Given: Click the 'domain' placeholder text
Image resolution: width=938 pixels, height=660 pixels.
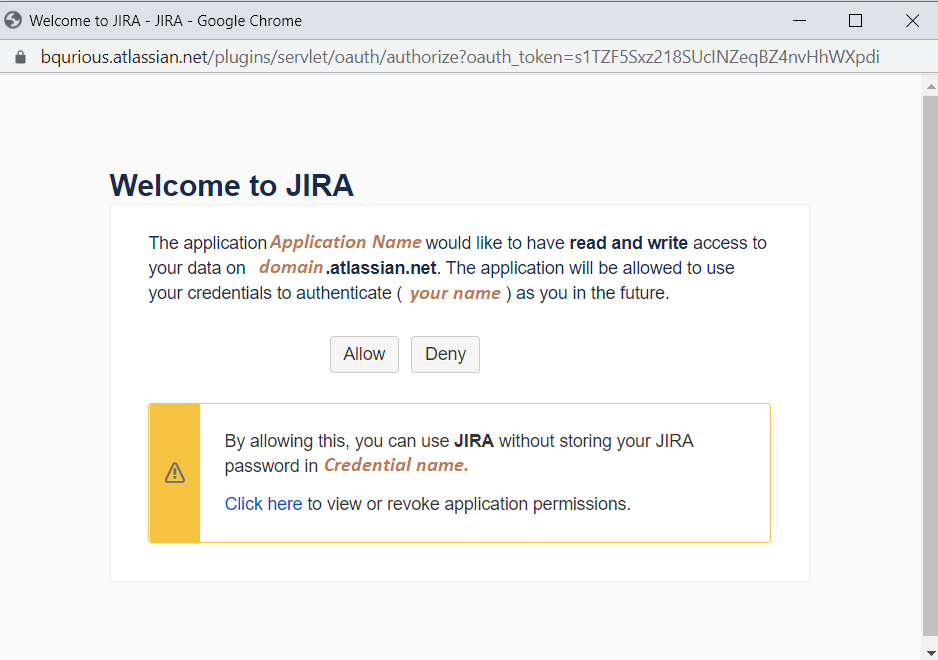Looking at the screenshot, I should click(291, 267).
